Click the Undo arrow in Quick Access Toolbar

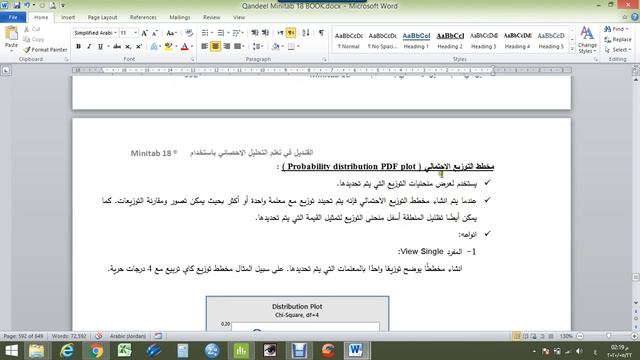tap(27, 6)
